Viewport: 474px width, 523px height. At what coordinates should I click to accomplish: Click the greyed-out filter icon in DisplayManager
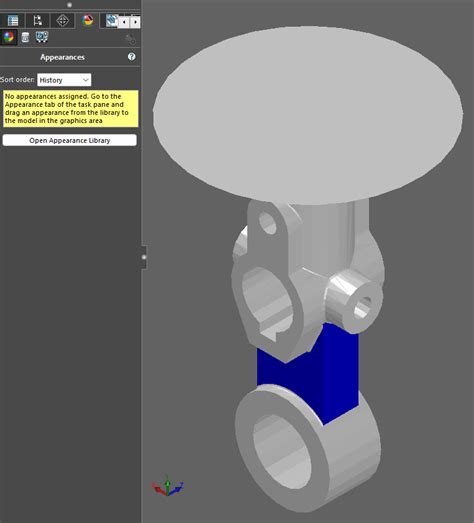[130, 39]
